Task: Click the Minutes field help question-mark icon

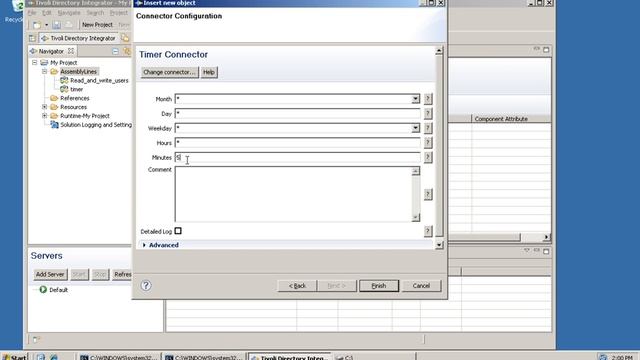Action: coord(427,157)
